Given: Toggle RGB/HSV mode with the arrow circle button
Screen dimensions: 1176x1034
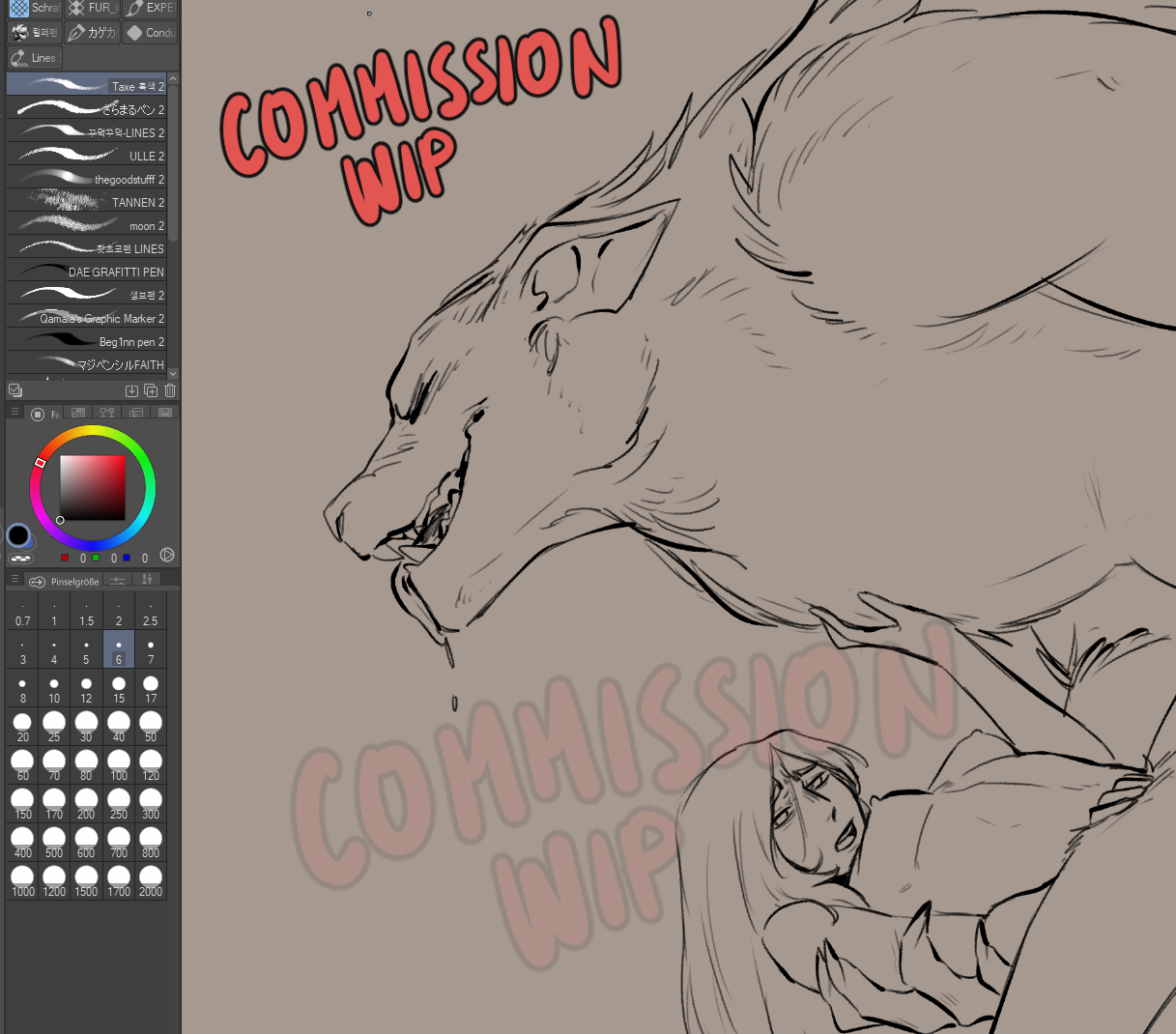Looking at the screenshot, I should (167, 555).
